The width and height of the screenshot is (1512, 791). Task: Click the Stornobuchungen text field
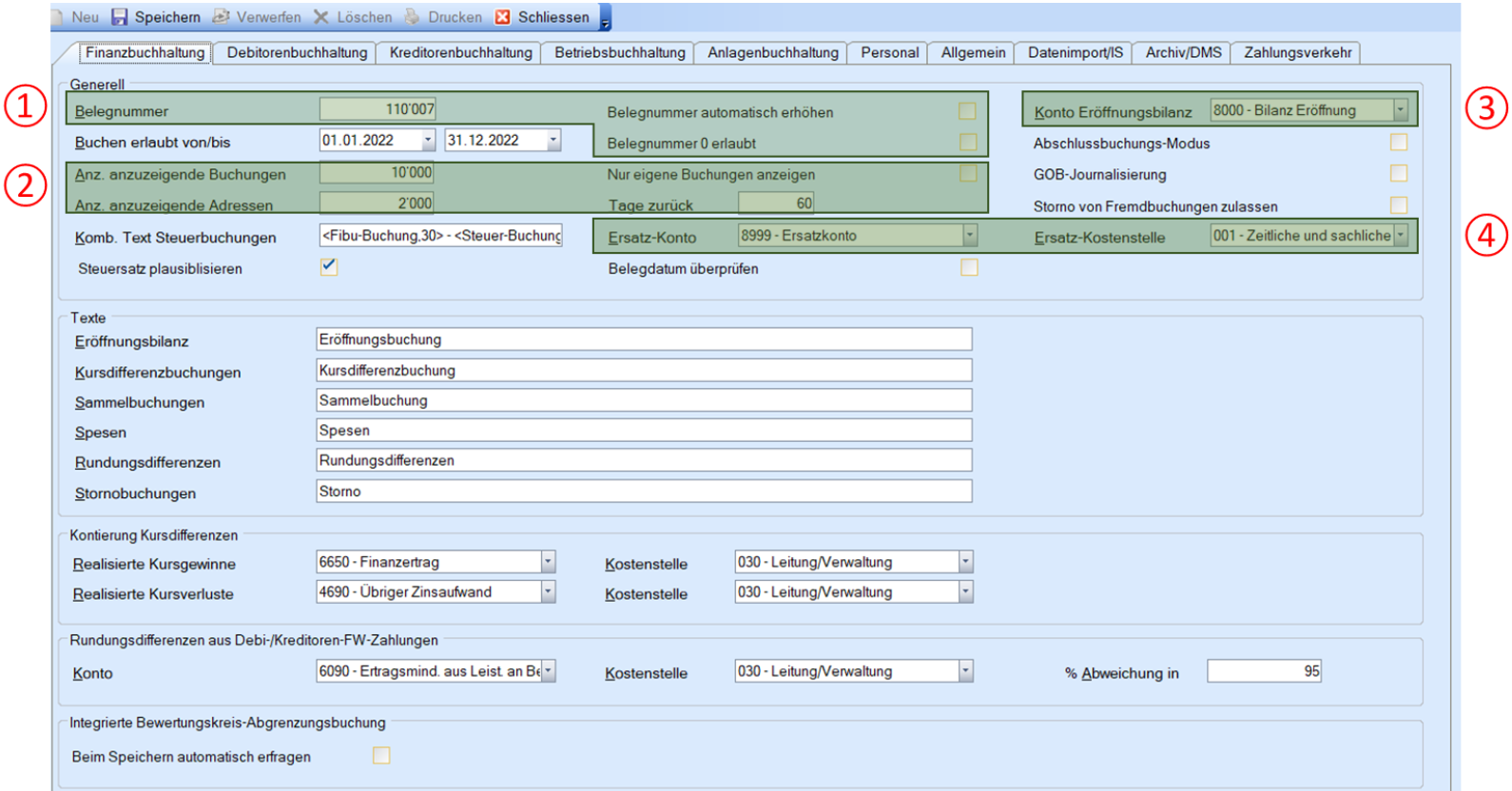(643, 492)
